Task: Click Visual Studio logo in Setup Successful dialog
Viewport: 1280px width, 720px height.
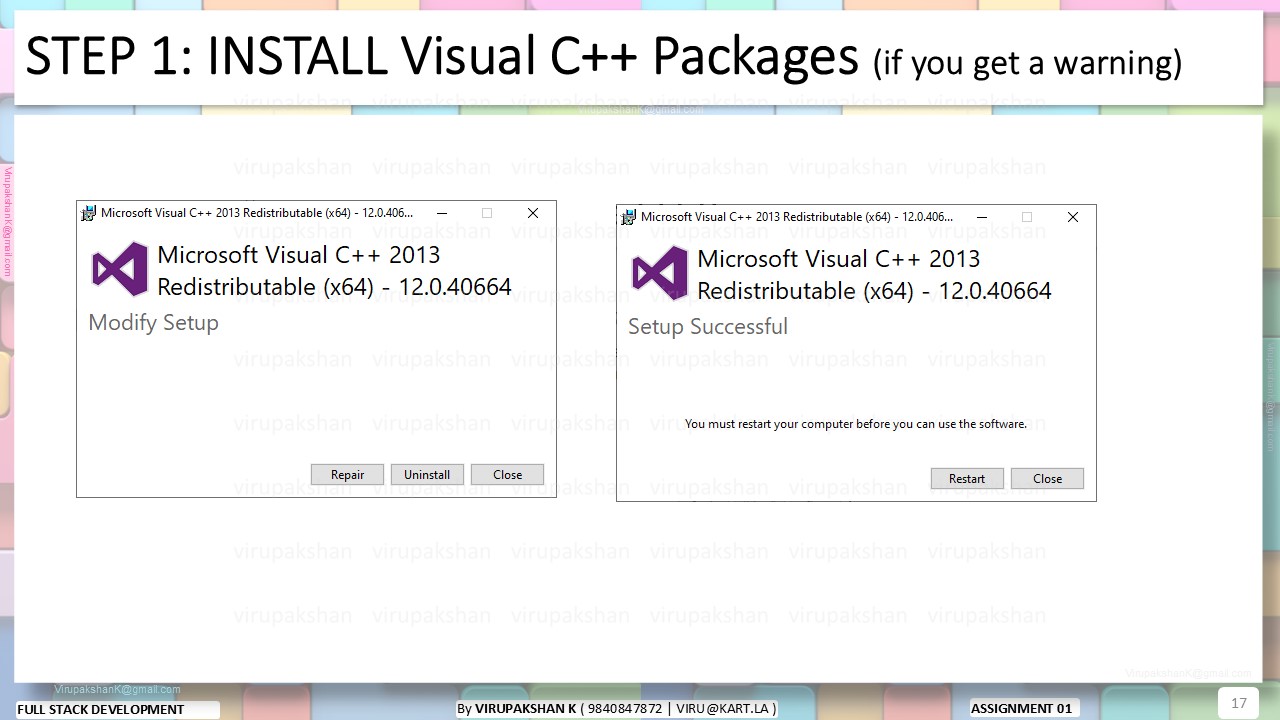Action: point(660,273)
